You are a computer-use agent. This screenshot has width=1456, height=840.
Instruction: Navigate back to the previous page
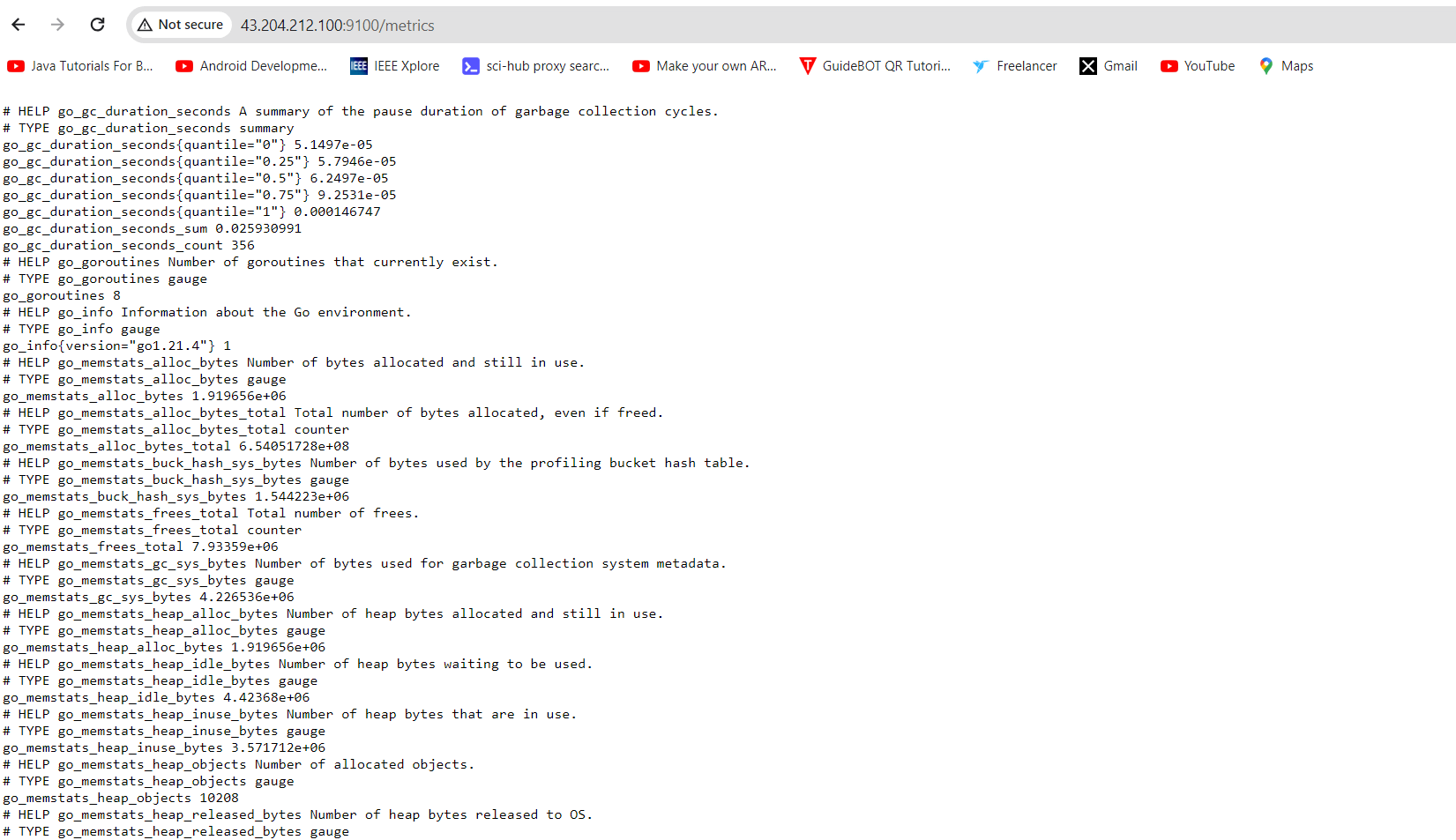click(18, 25)
